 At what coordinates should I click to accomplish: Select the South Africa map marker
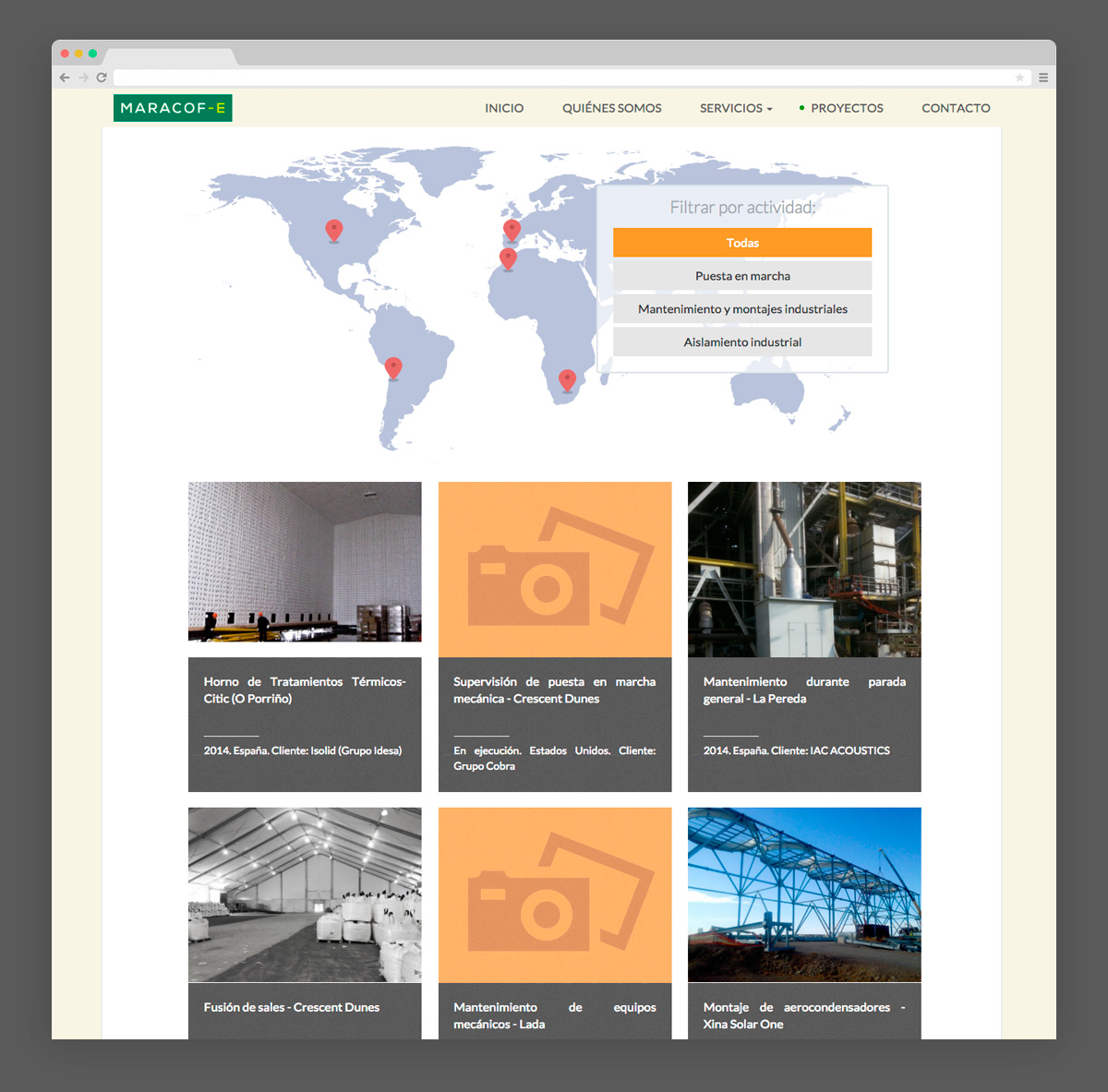click(x=568, y=379)
